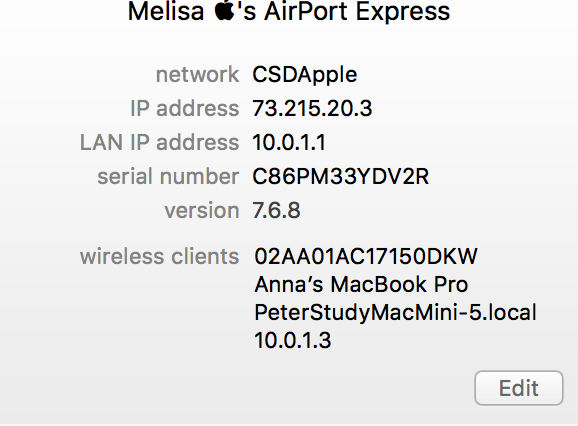
Task: Select the Melisa's AirPort Express title
Action: point(289,11)
